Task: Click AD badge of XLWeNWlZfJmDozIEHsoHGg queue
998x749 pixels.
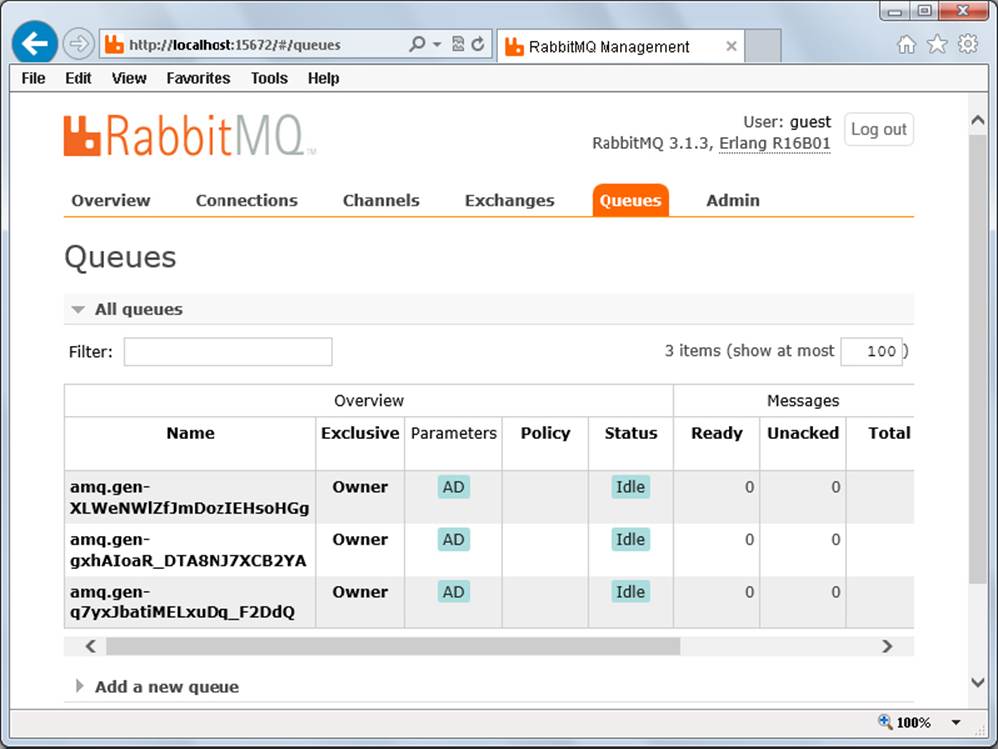Action: pos(453,487)
